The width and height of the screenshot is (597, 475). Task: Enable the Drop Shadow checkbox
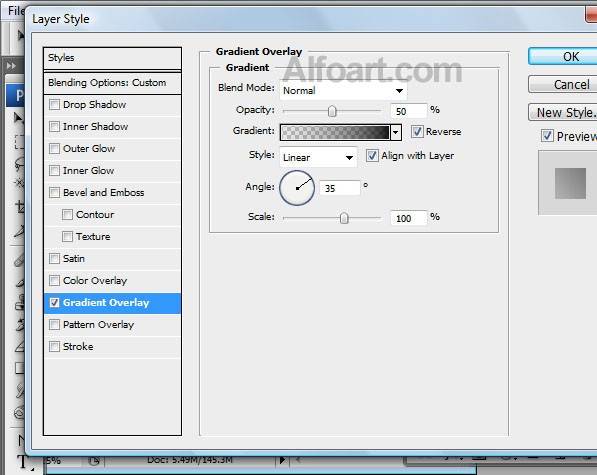(54, 104)
